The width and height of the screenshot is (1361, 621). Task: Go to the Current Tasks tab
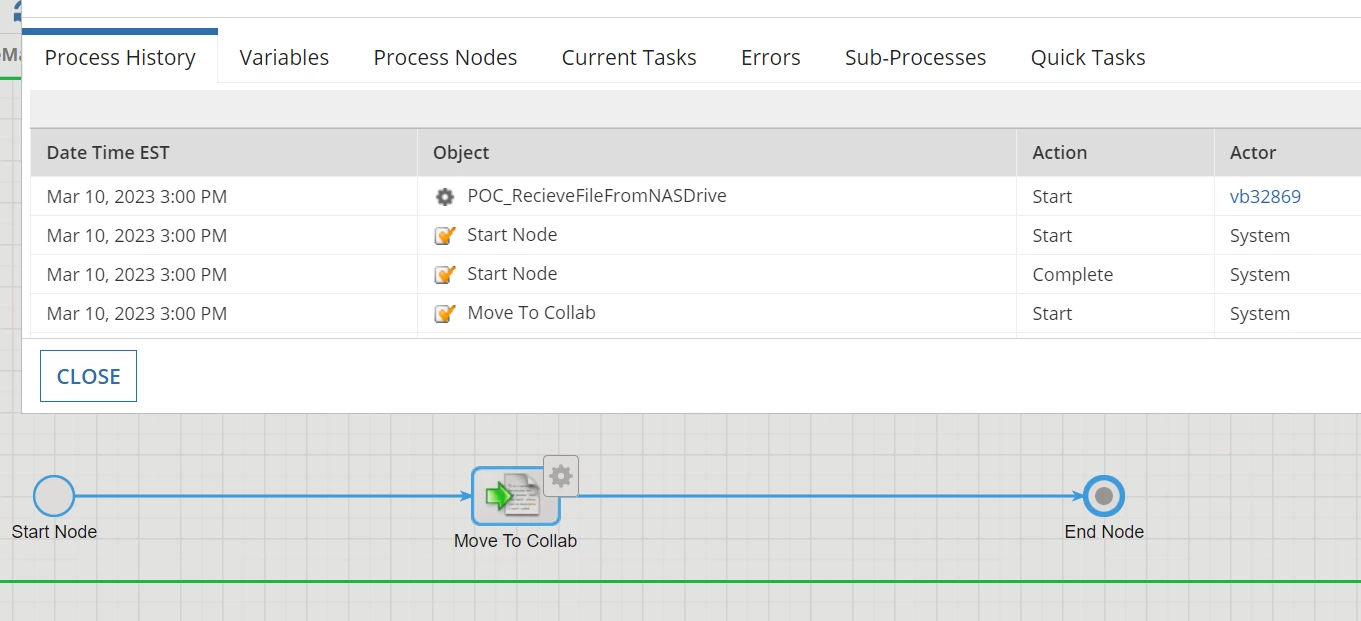[629, 58]
